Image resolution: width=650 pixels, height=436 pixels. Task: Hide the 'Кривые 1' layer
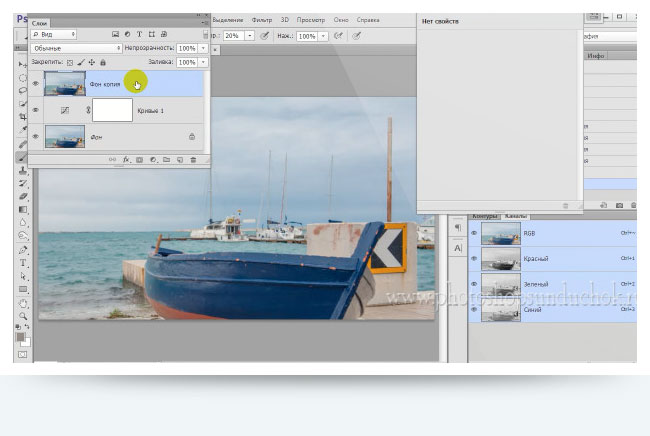[36, 110]
